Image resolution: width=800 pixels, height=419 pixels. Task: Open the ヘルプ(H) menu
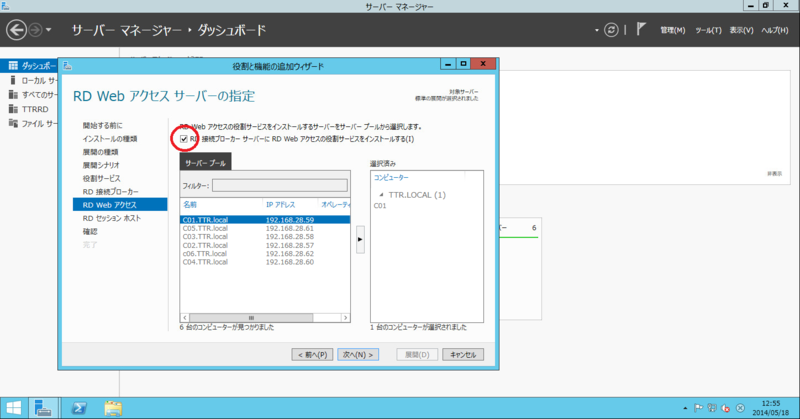774,30
